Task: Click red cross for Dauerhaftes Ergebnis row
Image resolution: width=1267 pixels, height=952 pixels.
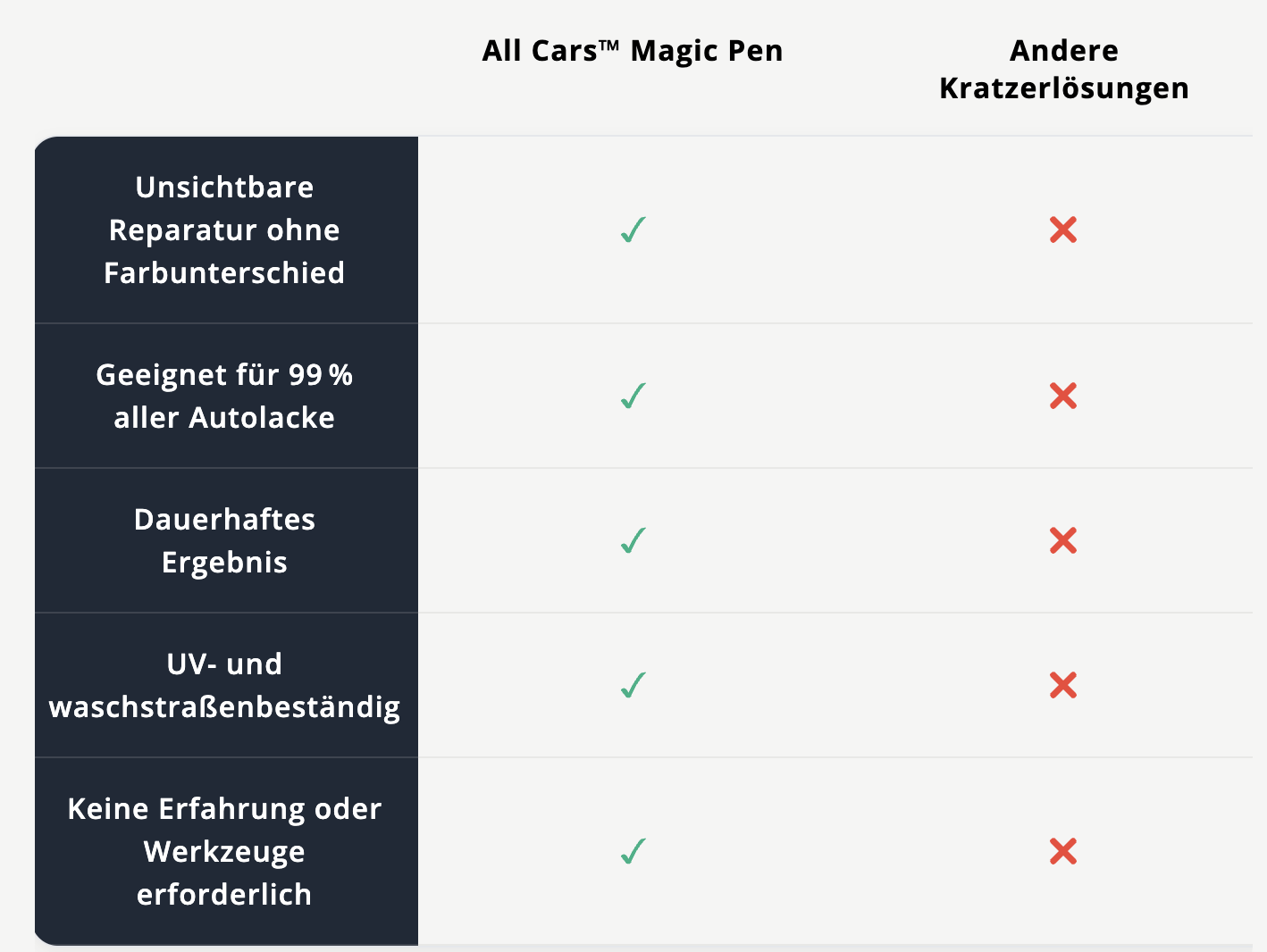Action: [1063, 540]
